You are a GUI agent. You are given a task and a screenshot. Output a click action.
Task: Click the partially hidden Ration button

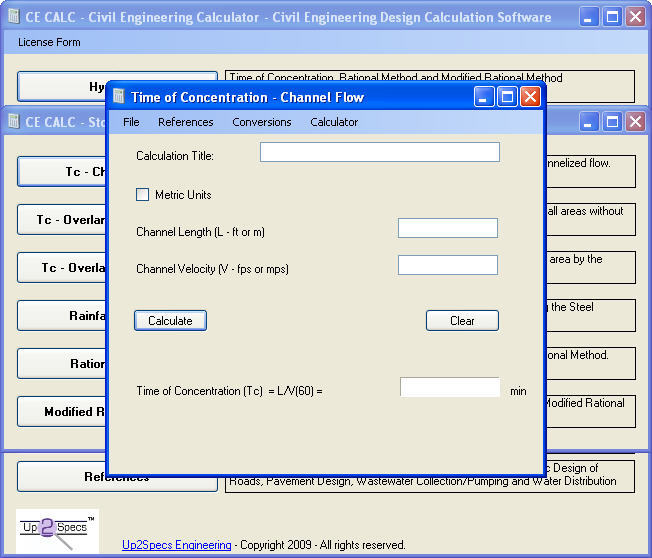[x=62, y=364]
